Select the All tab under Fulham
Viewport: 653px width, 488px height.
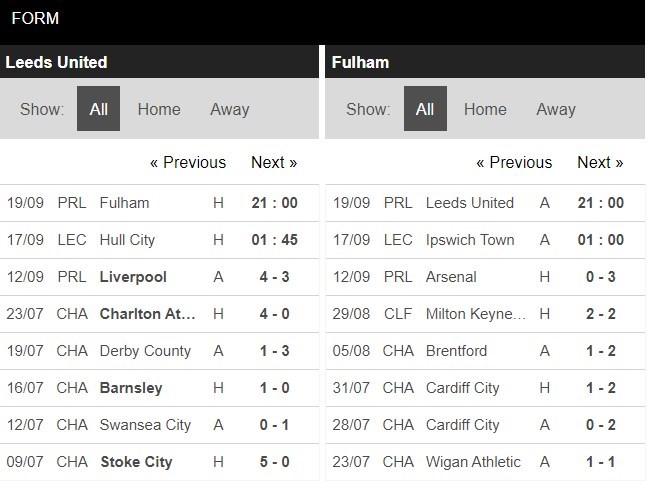[425, 109]
